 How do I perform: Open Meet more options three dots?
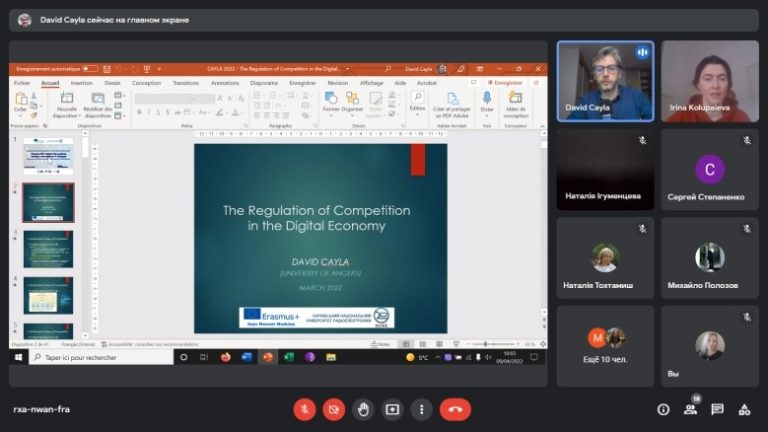pyautogui.click(x=421, y=409)
